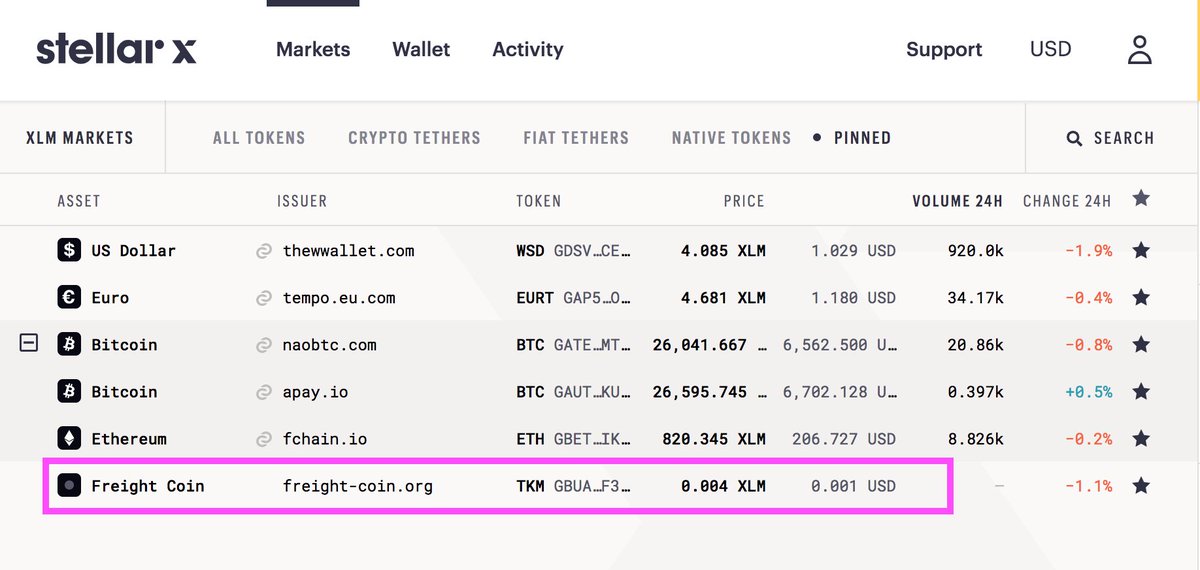Filter by NATIVE TOKENS
This screenshot has width=1200, height=570.
click(x=731, y=138)
